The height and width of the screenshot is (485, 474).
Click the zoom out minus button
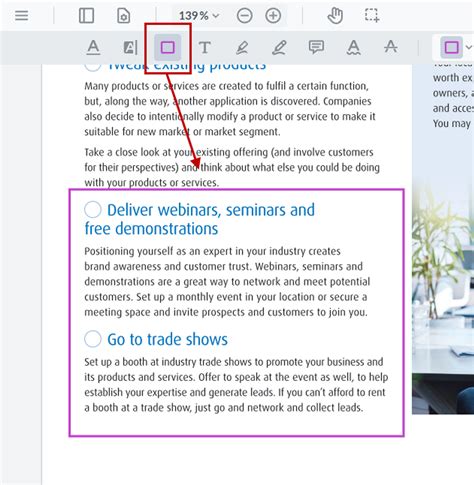click(x=244, y=15)
